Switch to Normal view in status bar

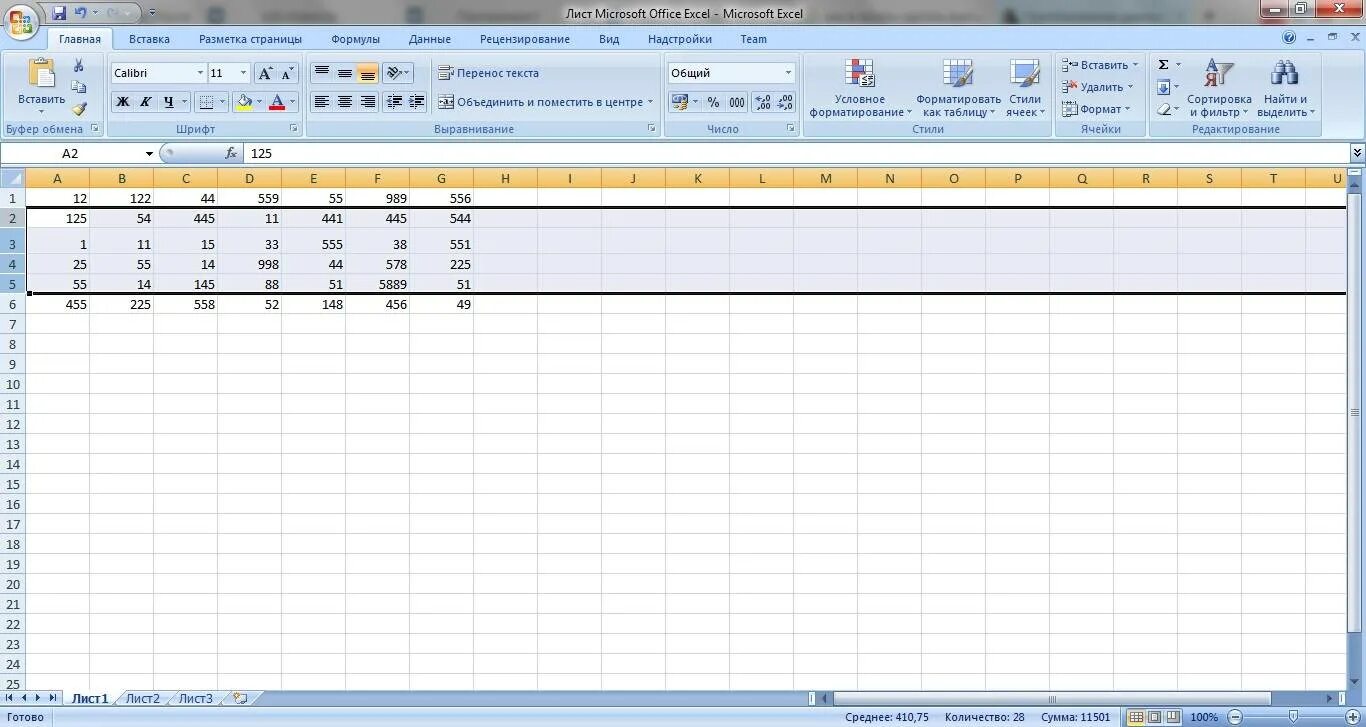pos(1136,717)
